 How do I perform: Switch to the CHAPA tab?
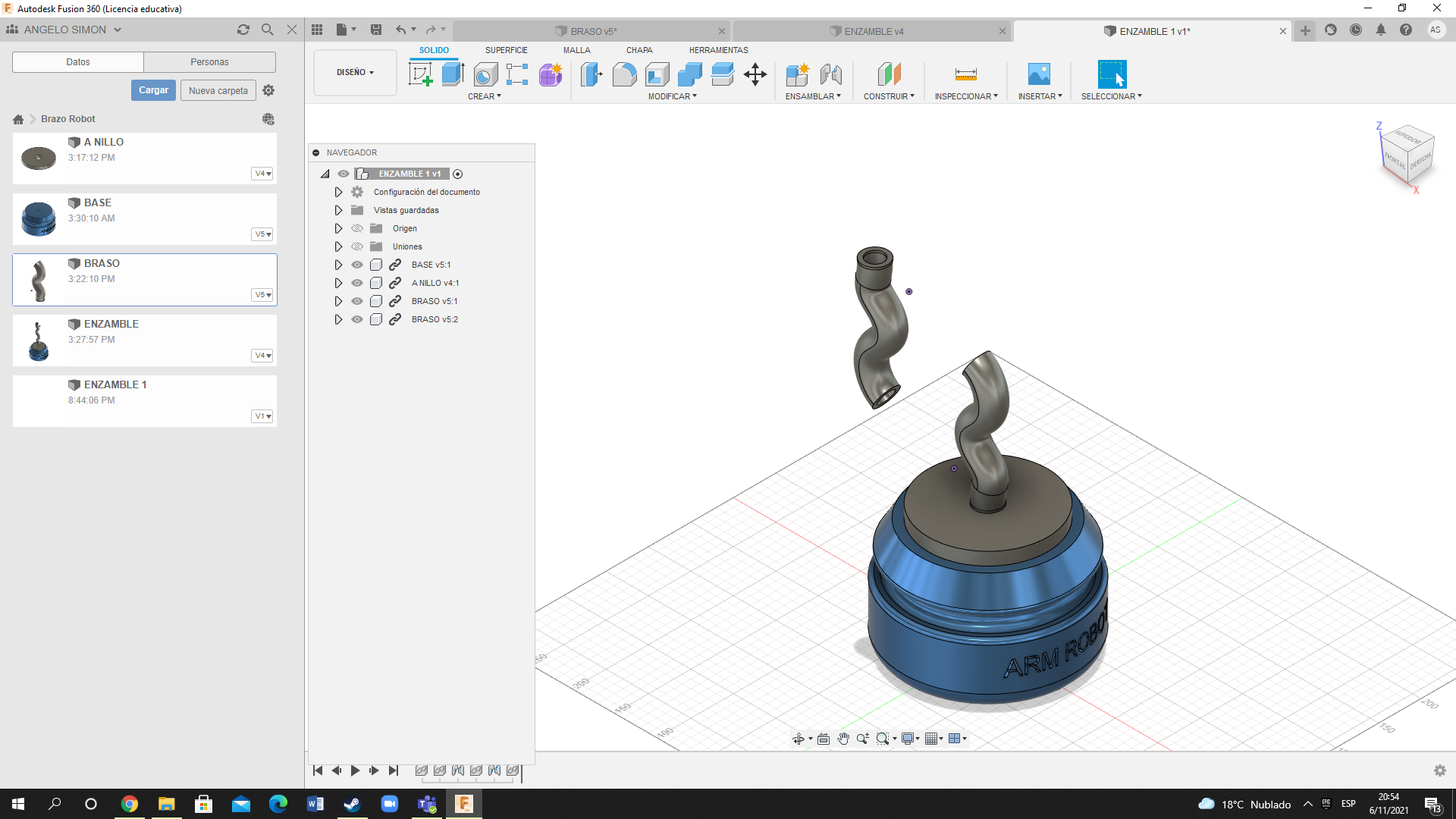639,50
